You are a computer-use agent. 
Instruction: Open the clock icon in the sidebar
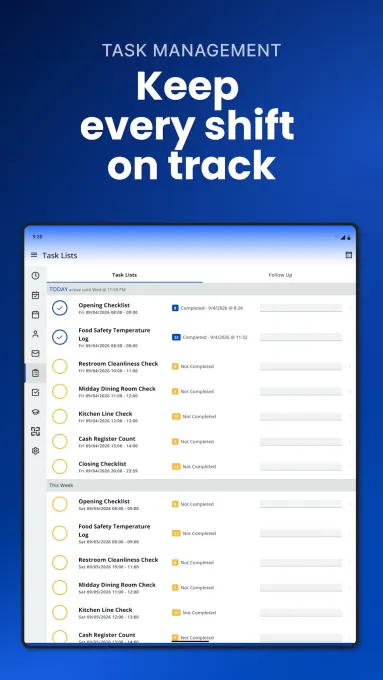[x=36, y=275]
